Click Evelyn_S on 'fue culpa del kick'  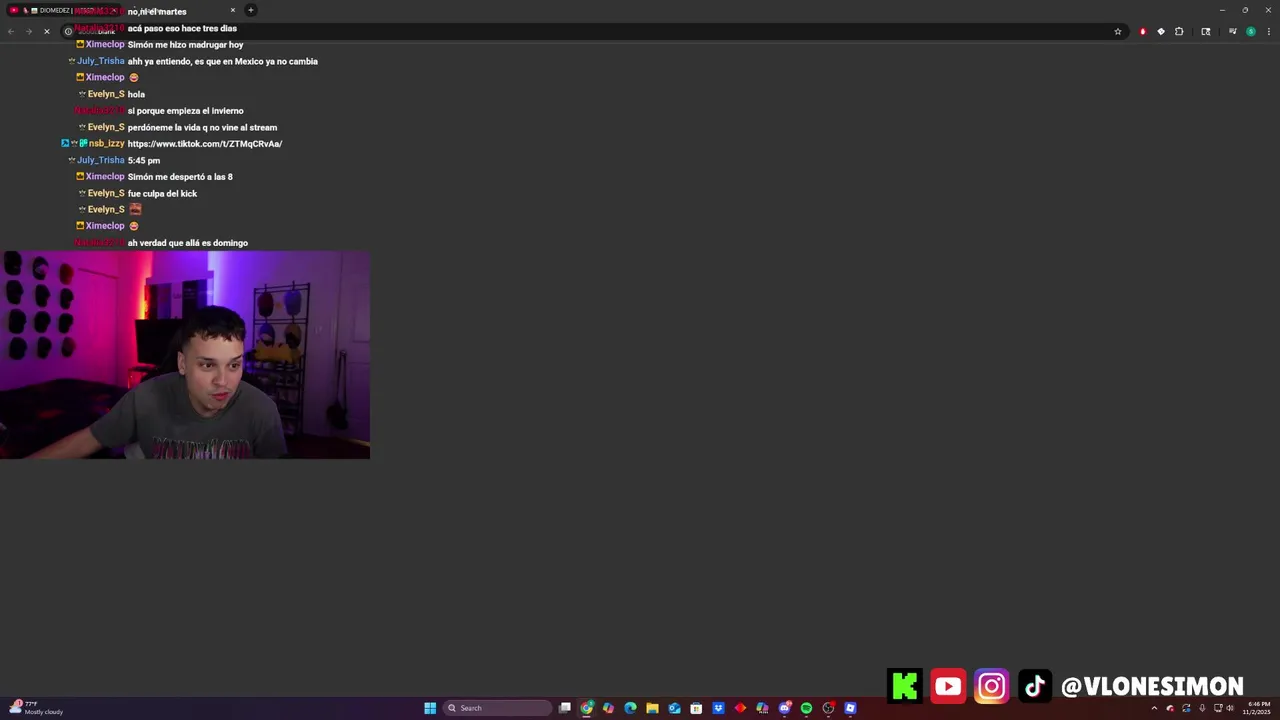(x=106, y=193)
